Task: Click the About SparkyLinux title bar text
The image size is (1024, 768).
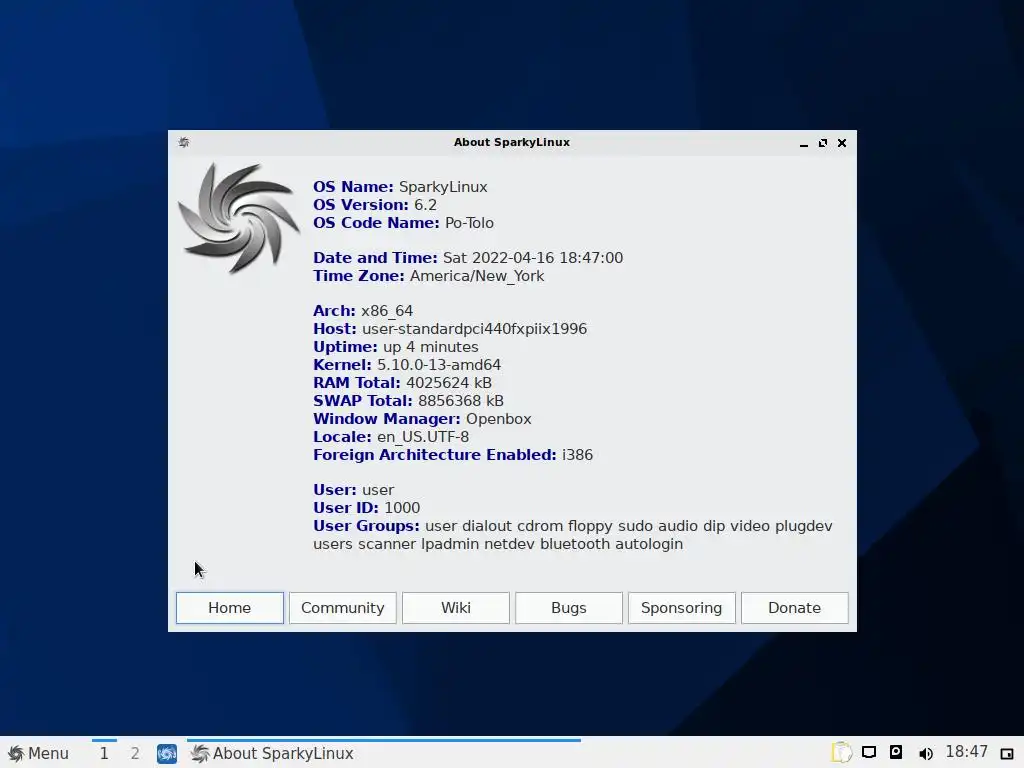Action: [512, 142]
